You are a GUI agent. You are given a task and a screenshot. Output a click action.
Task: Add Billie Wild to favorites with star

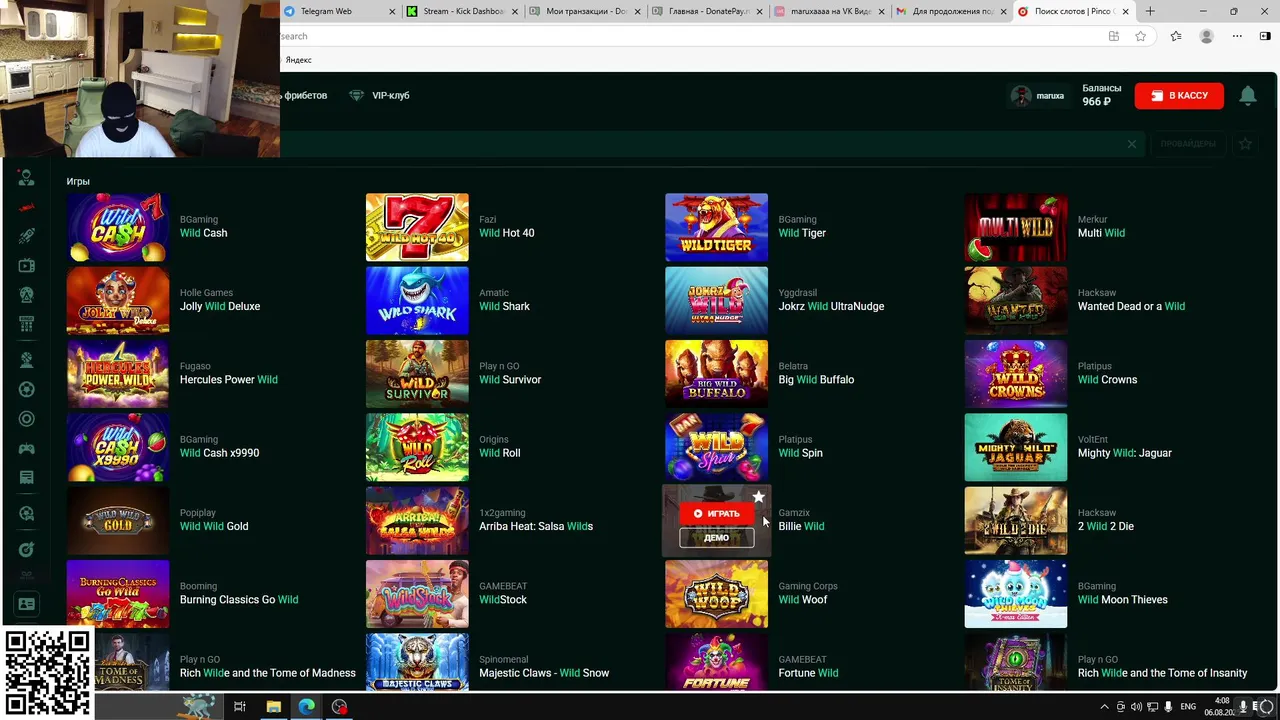758,497
